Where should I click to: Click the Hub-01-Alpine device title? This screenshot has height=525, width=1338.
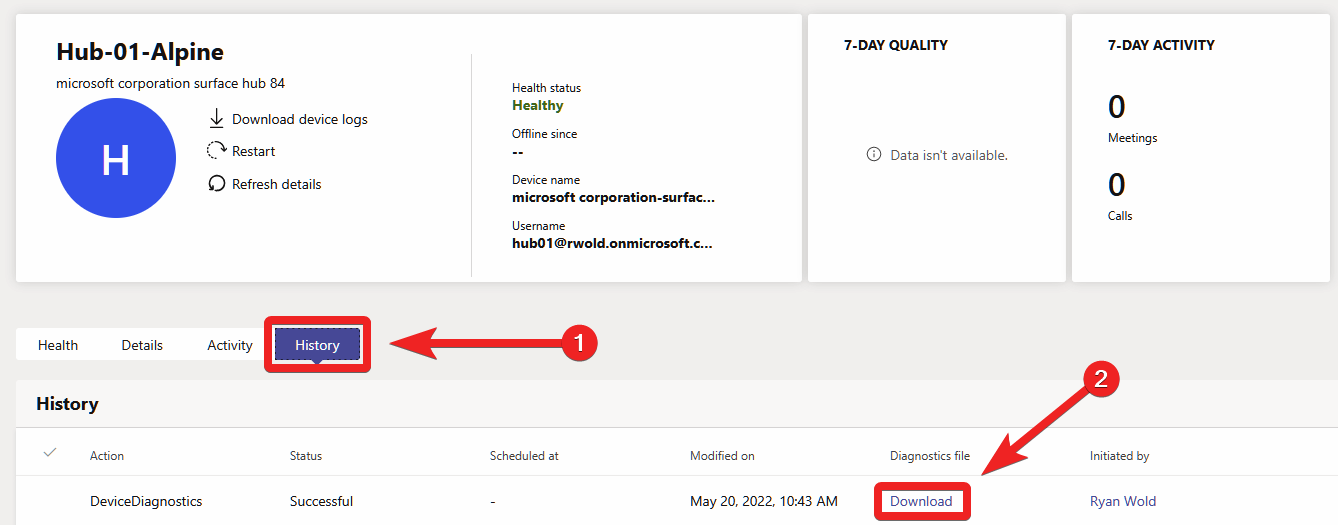(x=140, y=52)
